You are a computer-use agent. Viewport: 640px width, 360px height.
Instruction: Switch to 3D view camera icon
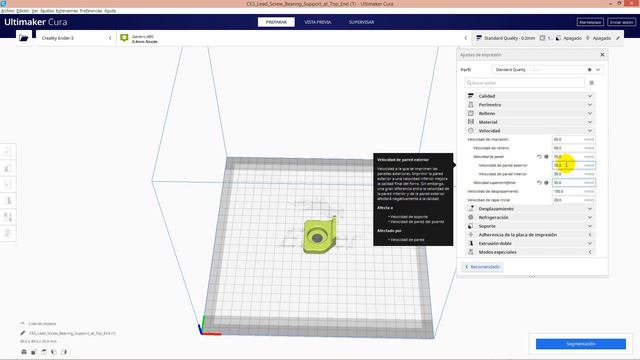coord(24,352)
